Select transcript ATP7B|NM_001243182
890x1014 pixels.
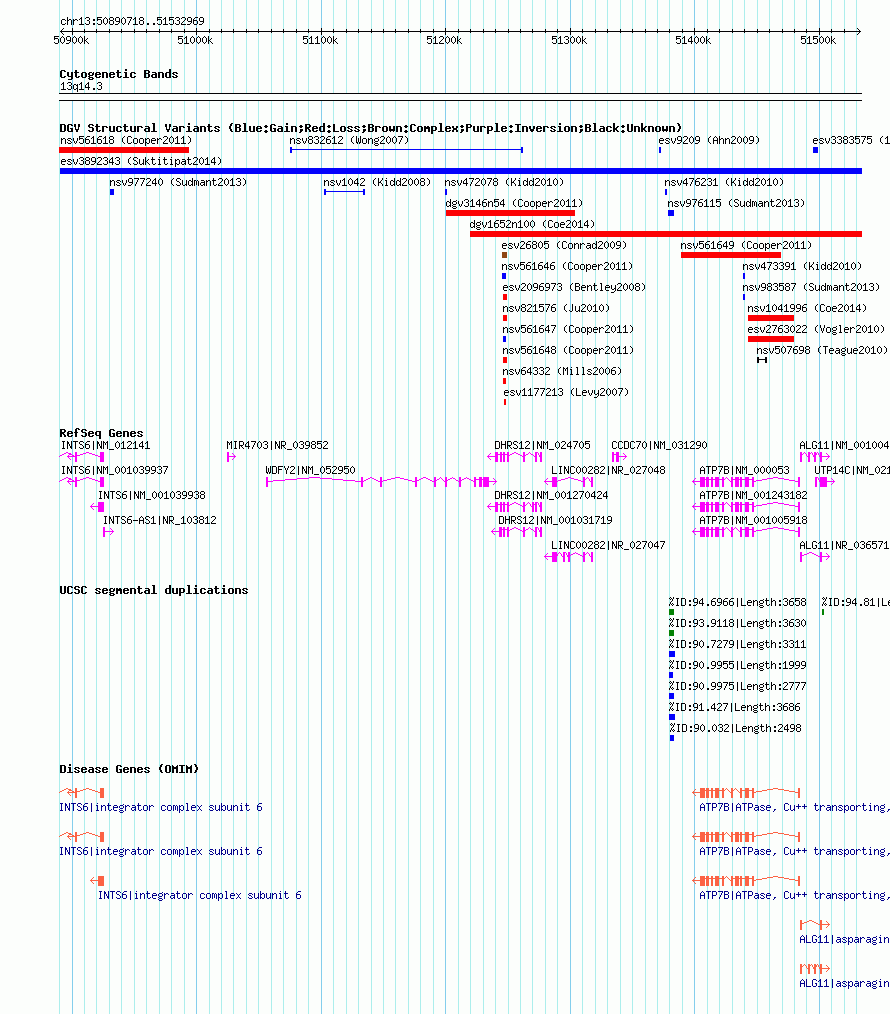(753, 495)
